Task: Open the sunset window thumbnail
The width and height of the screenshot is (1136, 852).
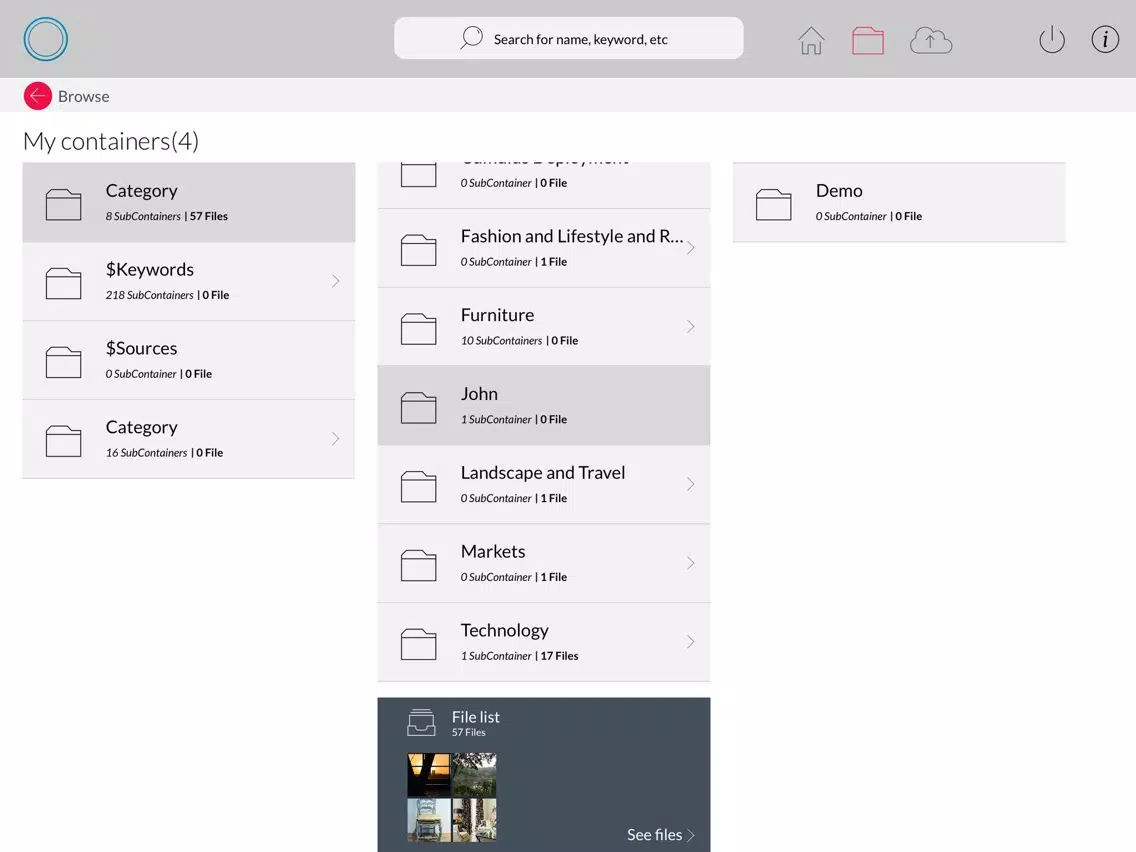Action: (x=428, y=774)
